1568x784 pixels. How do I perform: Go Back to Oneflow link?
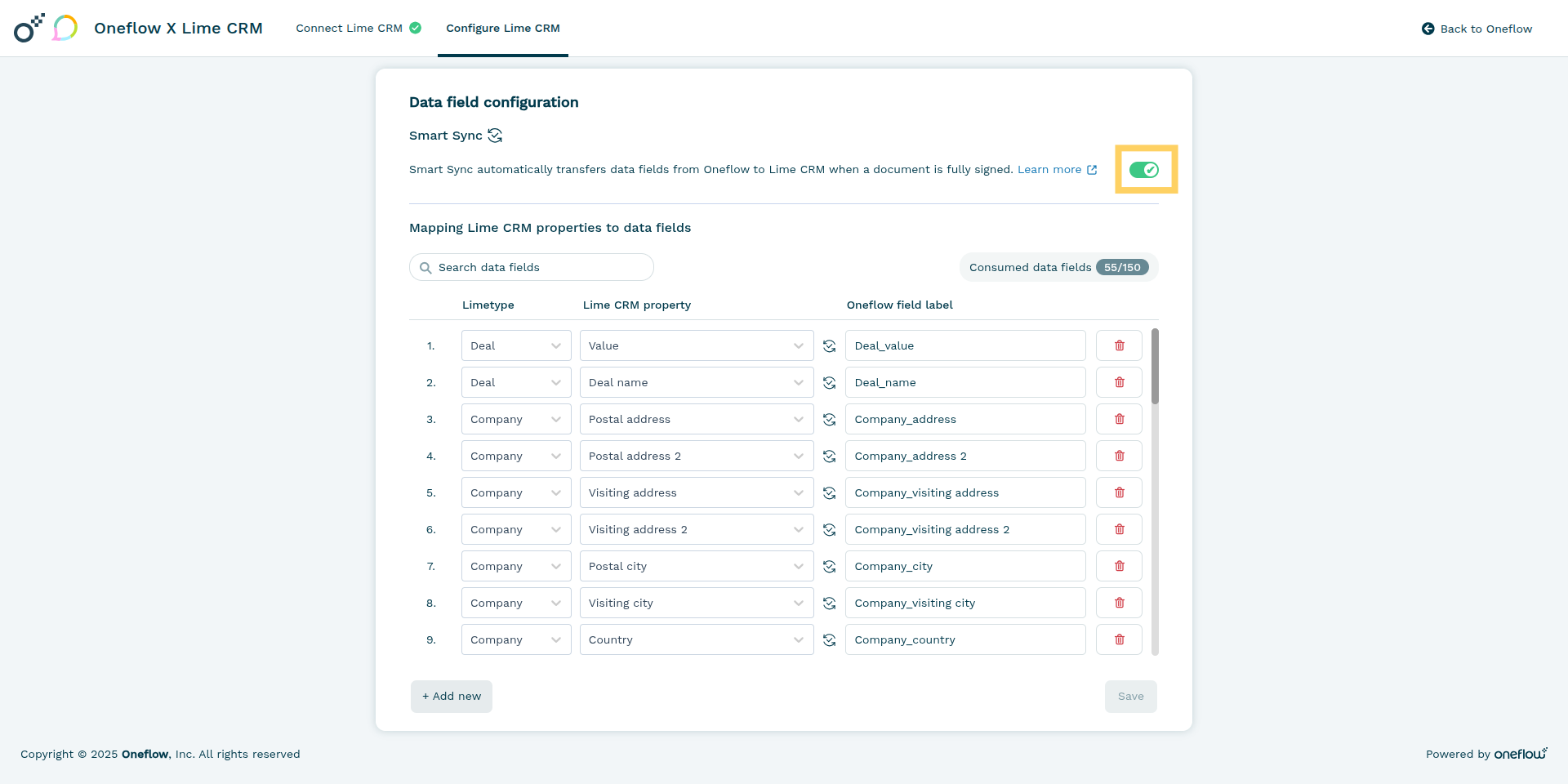[1477, 29]
